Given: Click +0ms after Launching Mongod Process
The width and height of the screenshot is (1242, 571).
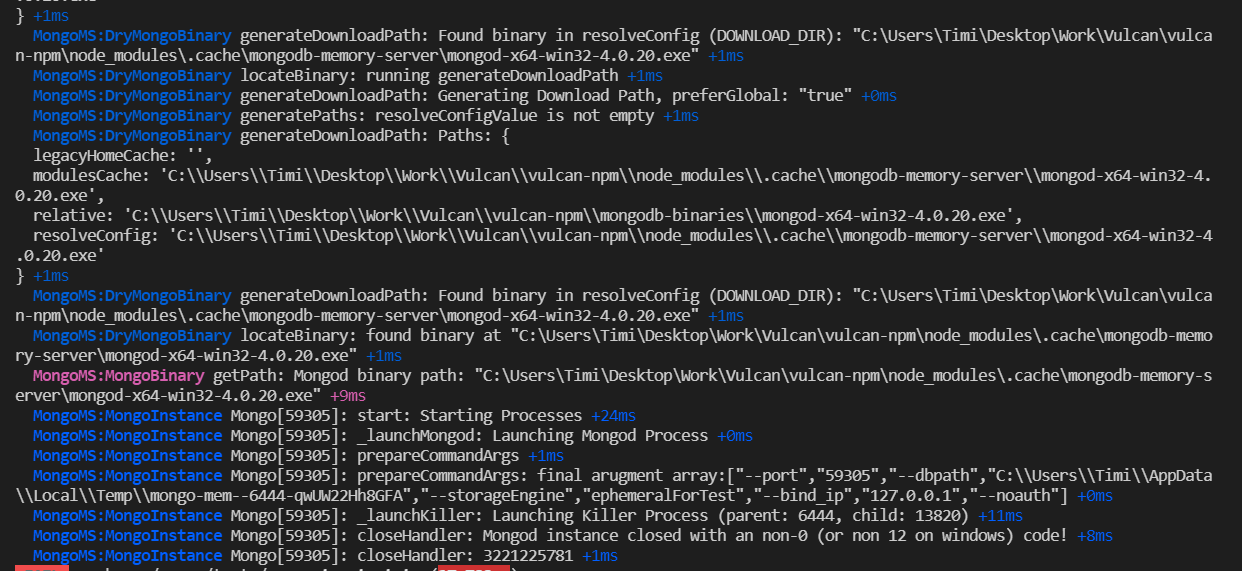Looking at the screenshot, I should (733, 436).
